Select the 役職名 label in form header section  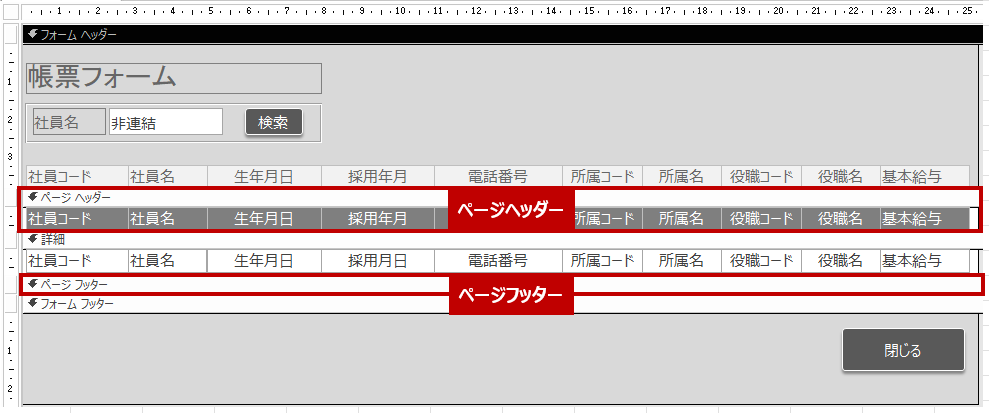coord(840,176)
